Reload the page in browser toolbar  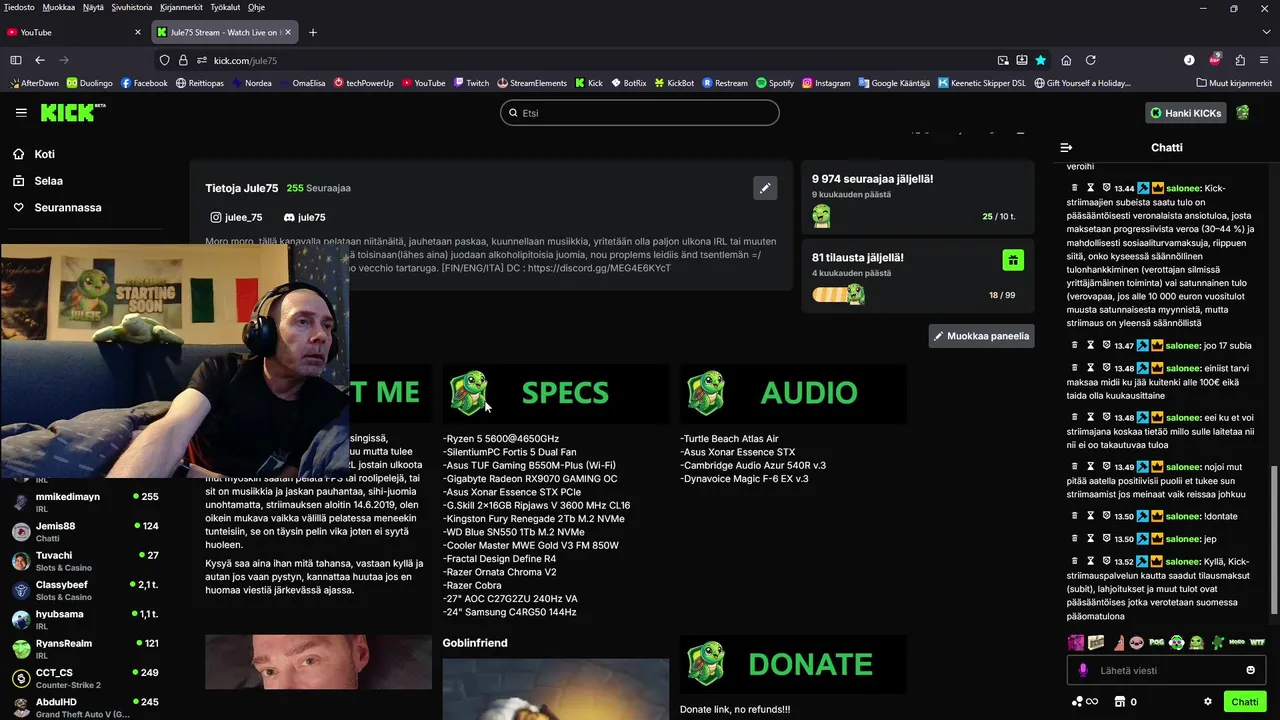coord(1091,60)
